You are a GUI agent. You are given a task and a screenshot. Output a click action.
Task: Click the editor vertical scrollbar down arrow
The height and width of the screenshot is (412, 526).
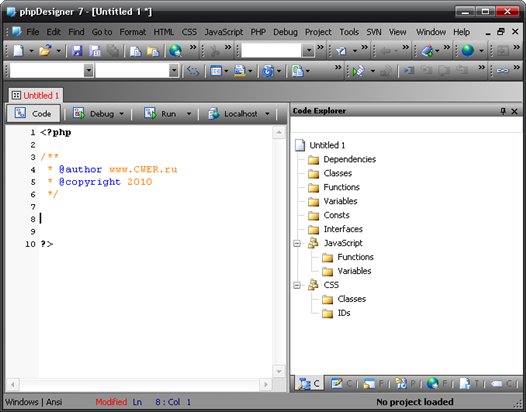[279, 371]
